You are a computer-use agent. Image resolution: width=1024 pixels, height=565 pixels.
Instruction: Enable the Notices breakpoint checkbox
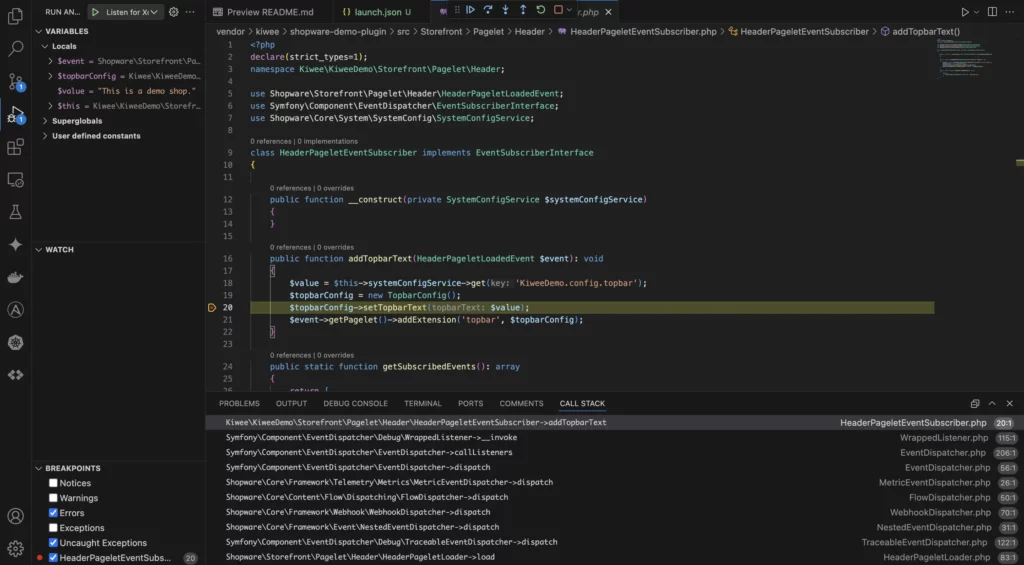(54, 483)
